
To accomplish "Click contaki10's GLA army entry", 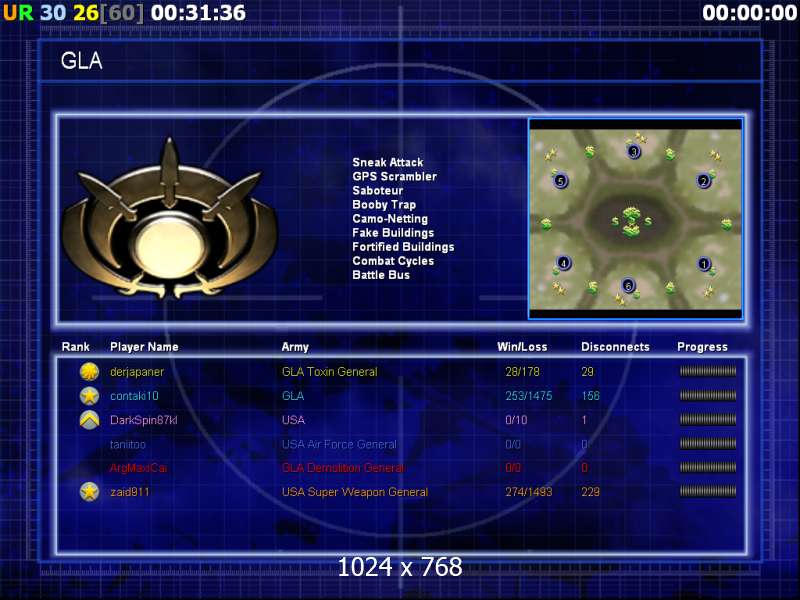I will tap(293, 396).
